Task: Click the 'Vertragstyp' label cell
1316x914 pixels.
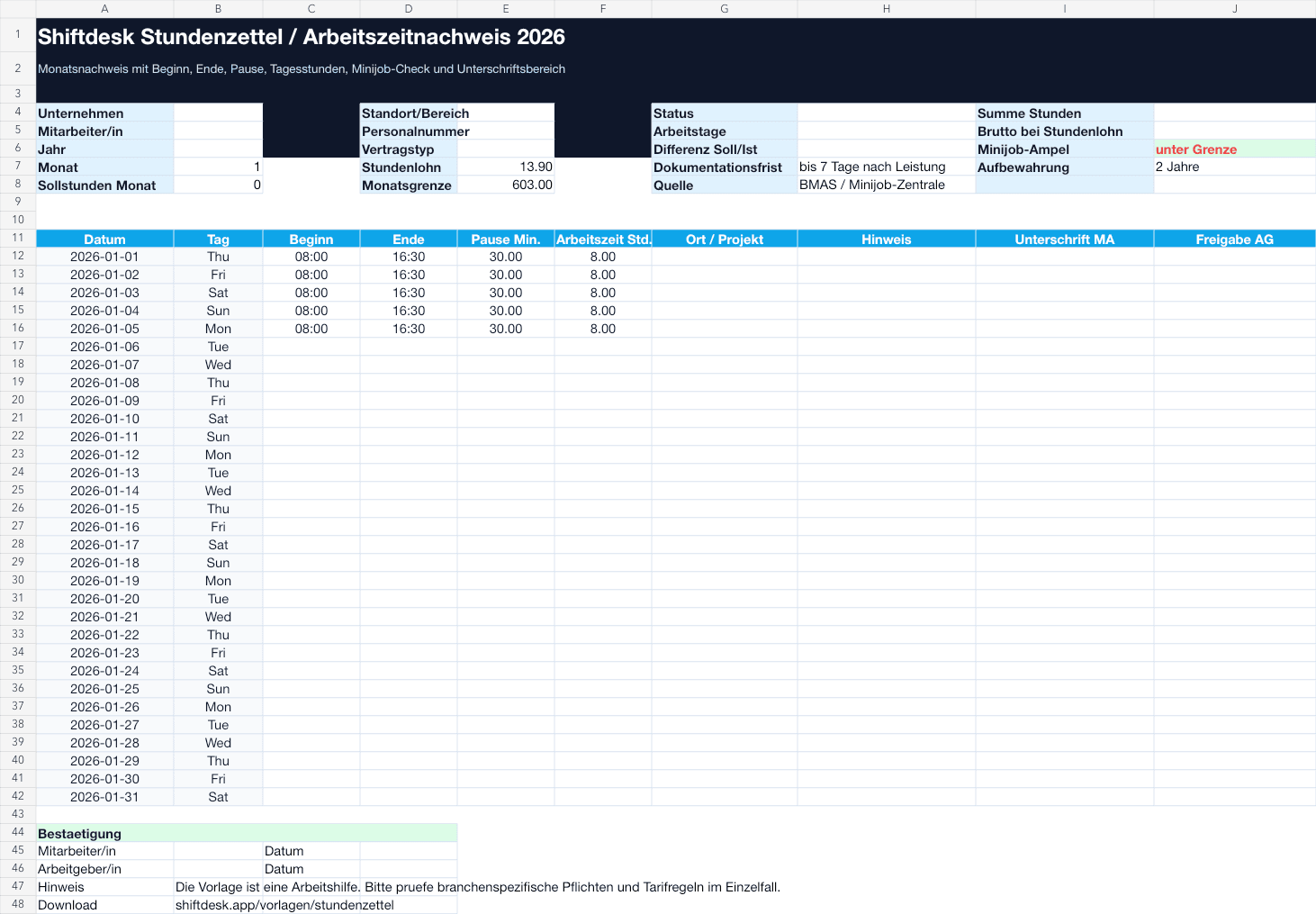Action: (x=409, y=149)
